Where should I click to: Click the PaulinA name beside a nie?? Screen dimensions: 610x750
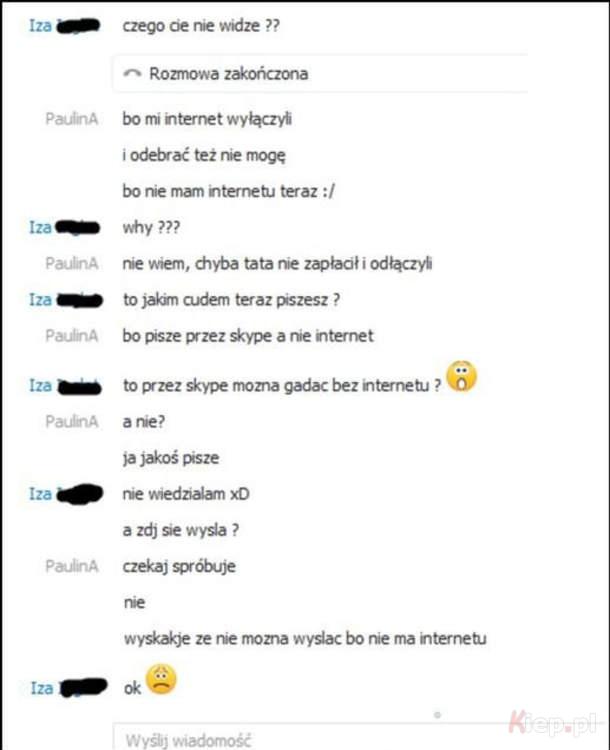pyautogui.click(x=72, y=421)
